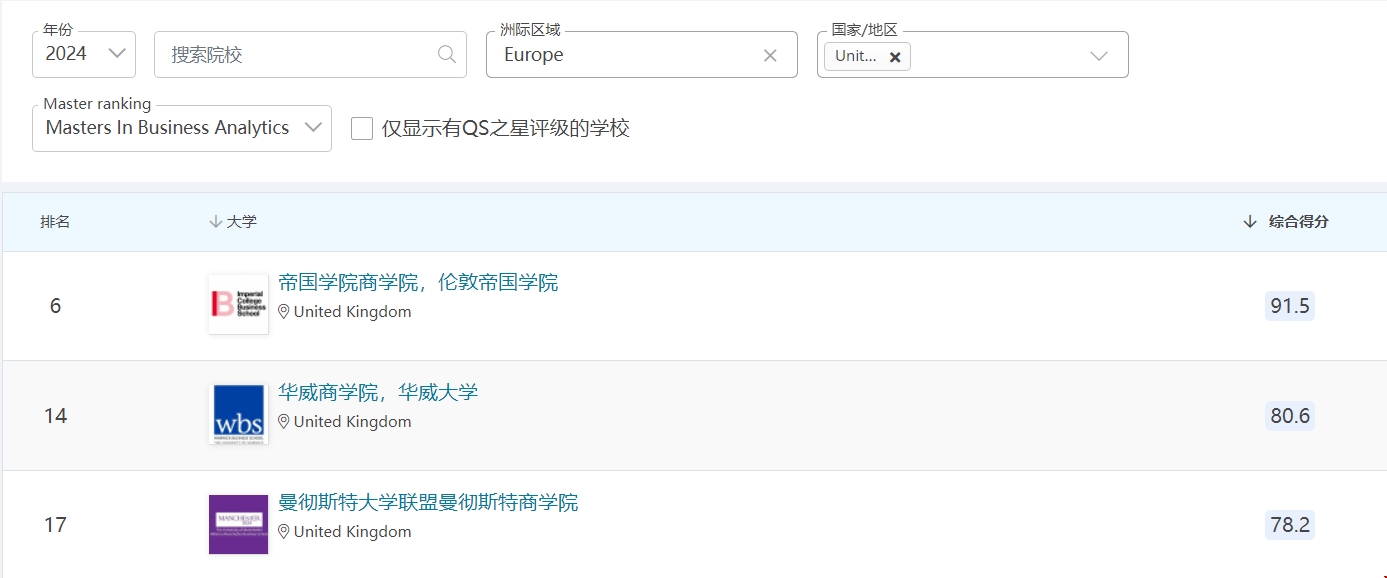The image size is (1387, 578).
Task: Click the magnifier icon in the search field
Action: tap(446, 54)
